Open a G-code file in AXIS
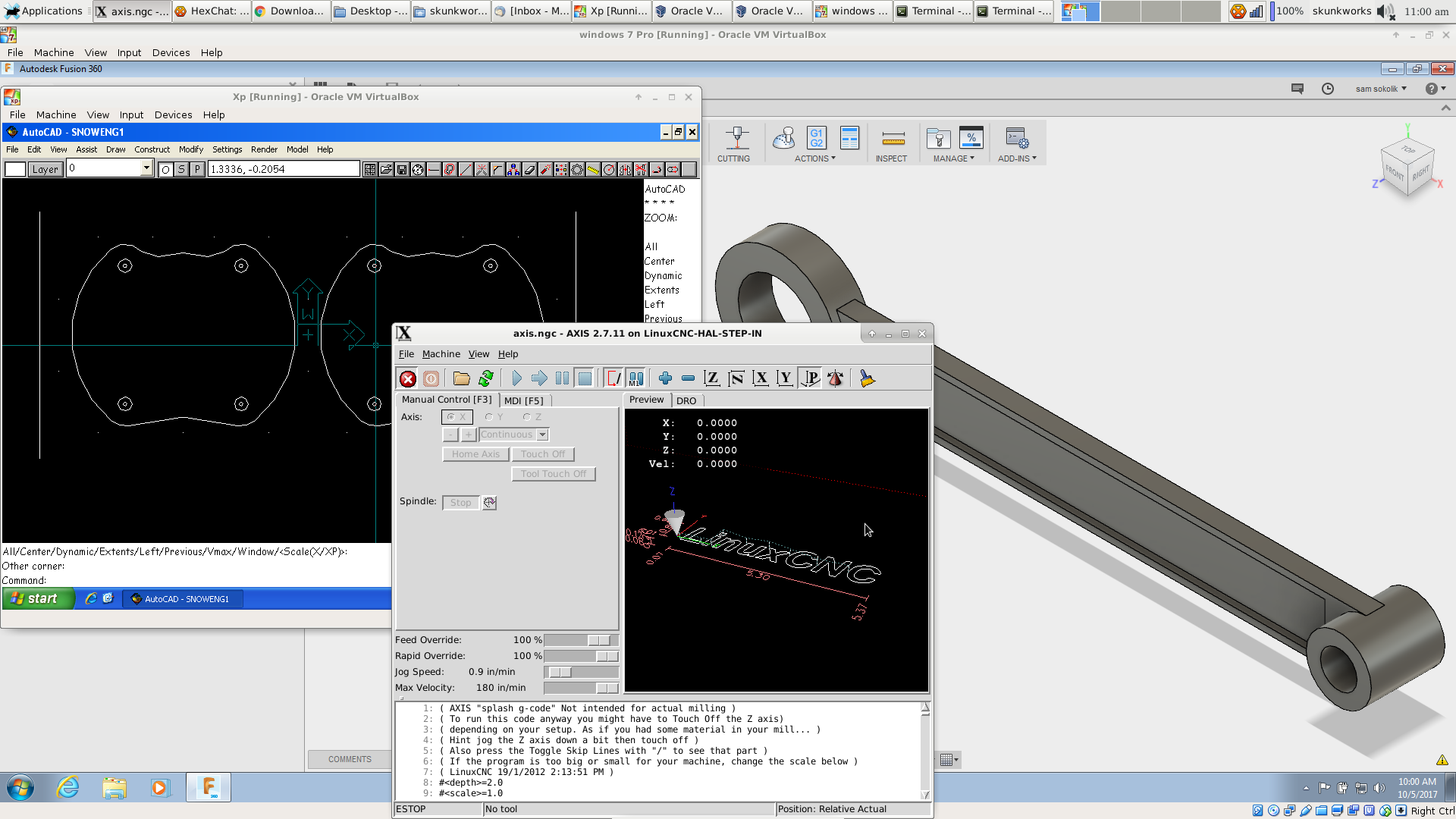 pyautogui.click(x=461, y=378)
